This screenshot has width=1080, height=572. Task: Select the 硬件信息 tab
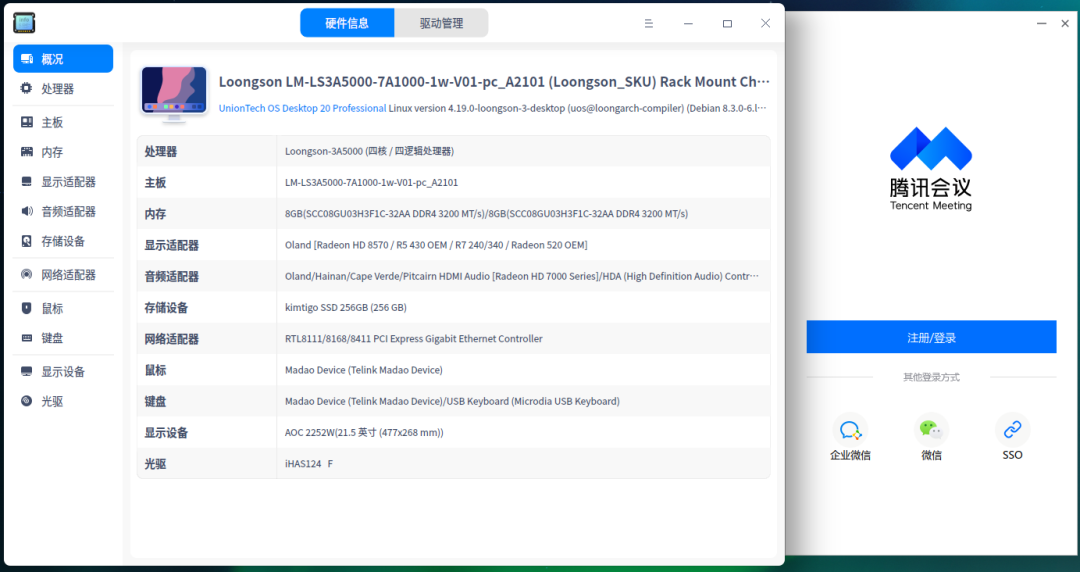coord(347,23)
